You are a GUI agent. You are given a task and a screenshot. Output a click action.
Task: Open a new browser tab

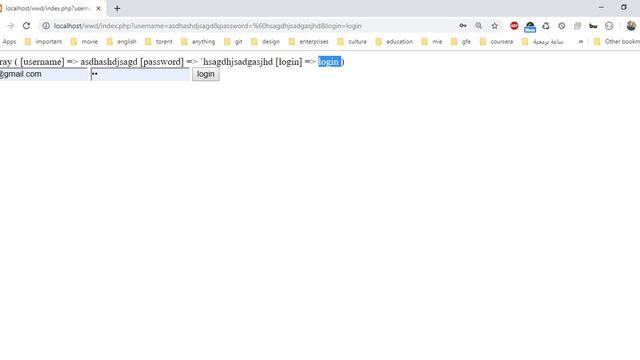117,8
